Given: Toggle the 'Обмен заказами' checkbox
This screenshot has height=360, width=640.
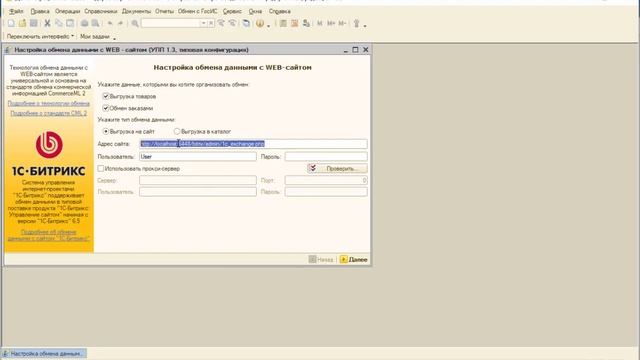Looking at the screenshot, I should [x=106, y=108].
